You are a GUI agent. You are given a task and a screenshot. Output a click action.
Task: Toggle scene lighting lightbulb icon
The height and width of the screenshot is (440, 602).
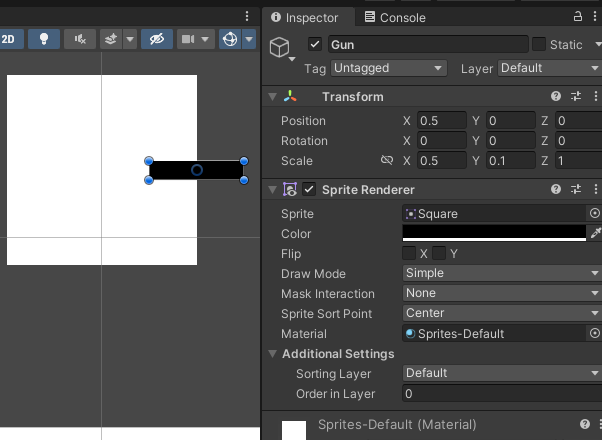44,39
